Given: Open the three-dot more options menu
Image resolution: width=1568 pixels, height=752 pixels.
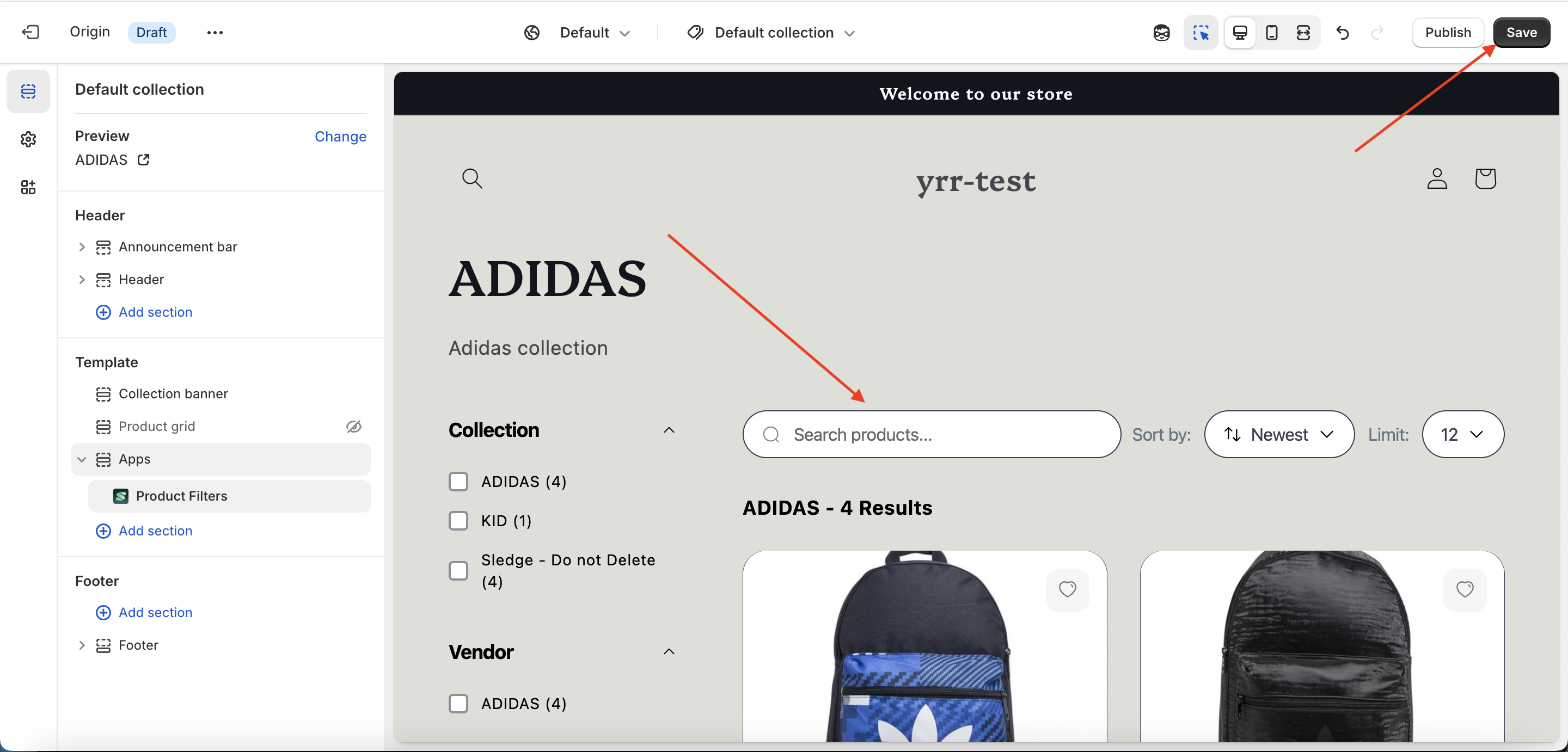Looking at the screenshot, I should click(215, 32).
